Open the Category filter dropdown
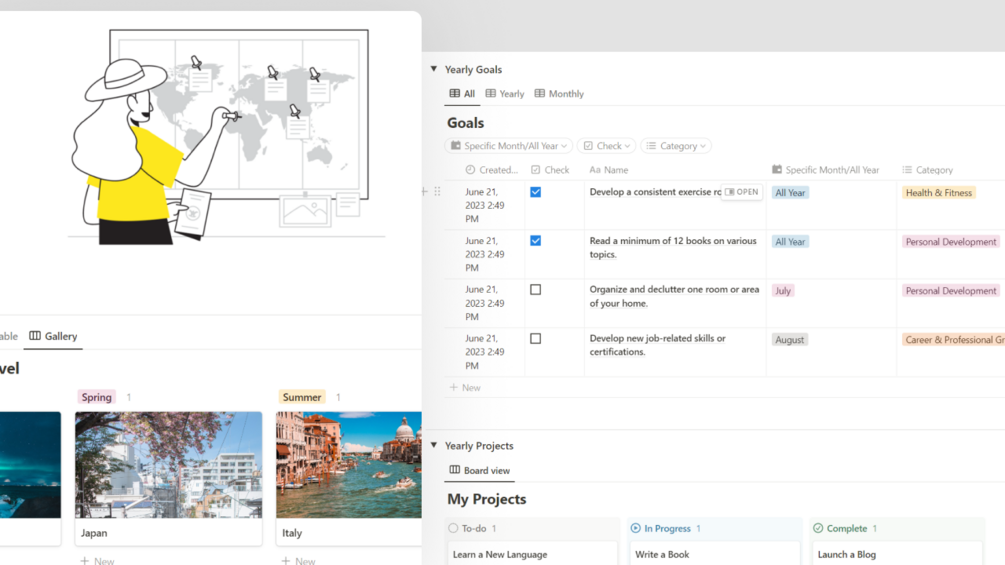This screenshot has width=1005, height=565. pos(676,146)
